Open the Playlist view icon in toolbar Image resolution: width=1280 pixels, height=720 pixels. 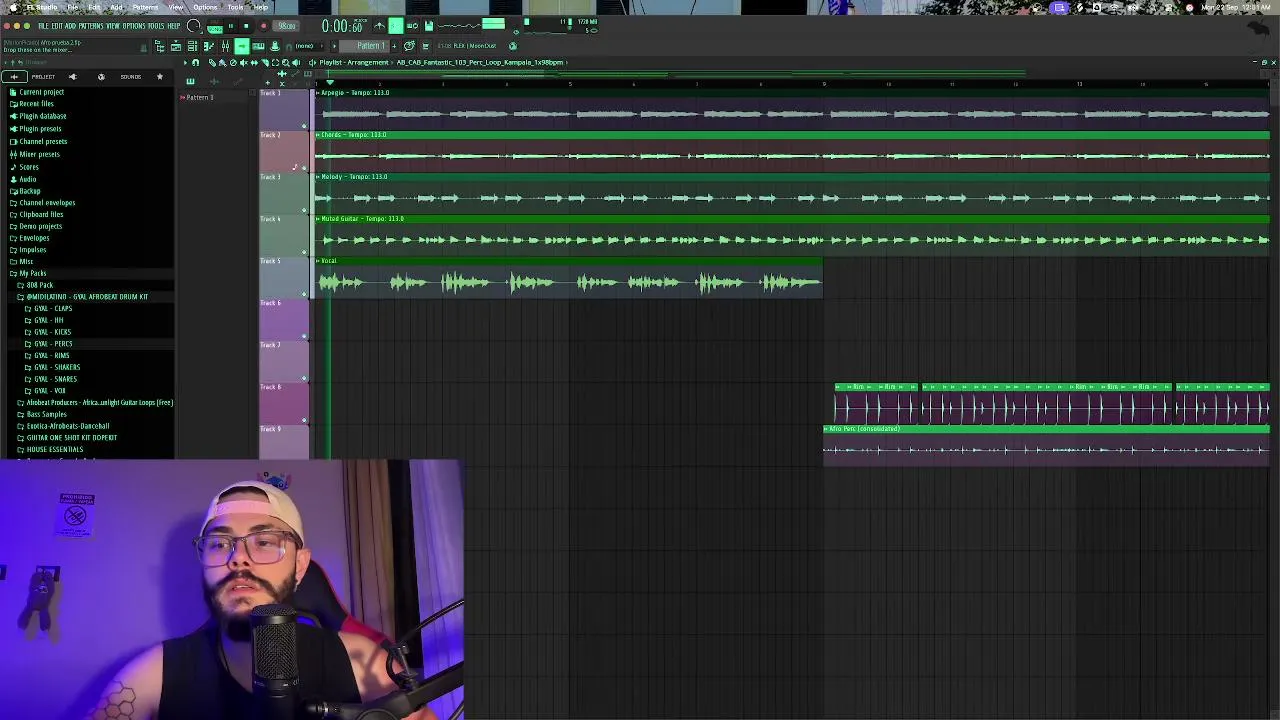click(x=175, y=46)
